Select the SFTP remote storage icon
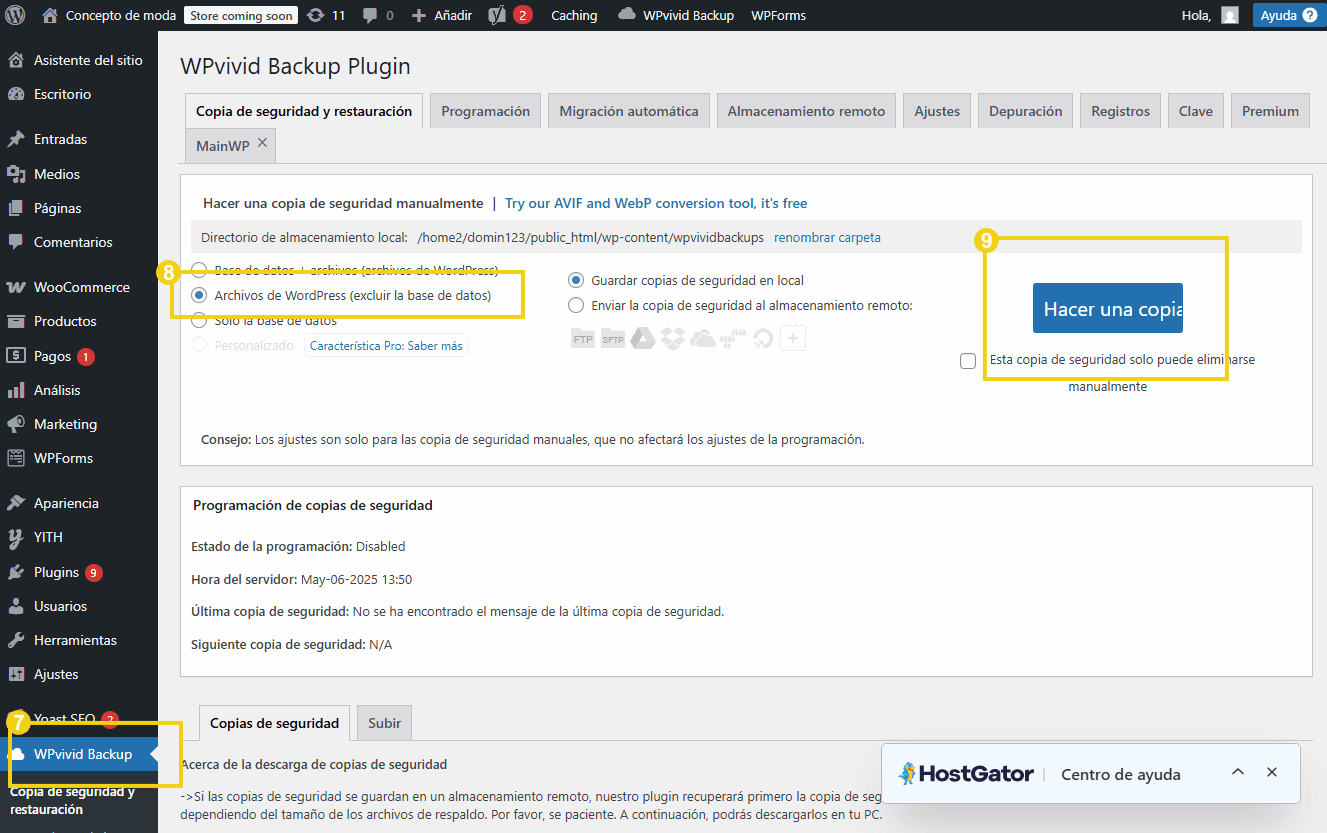Image resolution: width=1327 pixels, height=833 pixels. 613,339
